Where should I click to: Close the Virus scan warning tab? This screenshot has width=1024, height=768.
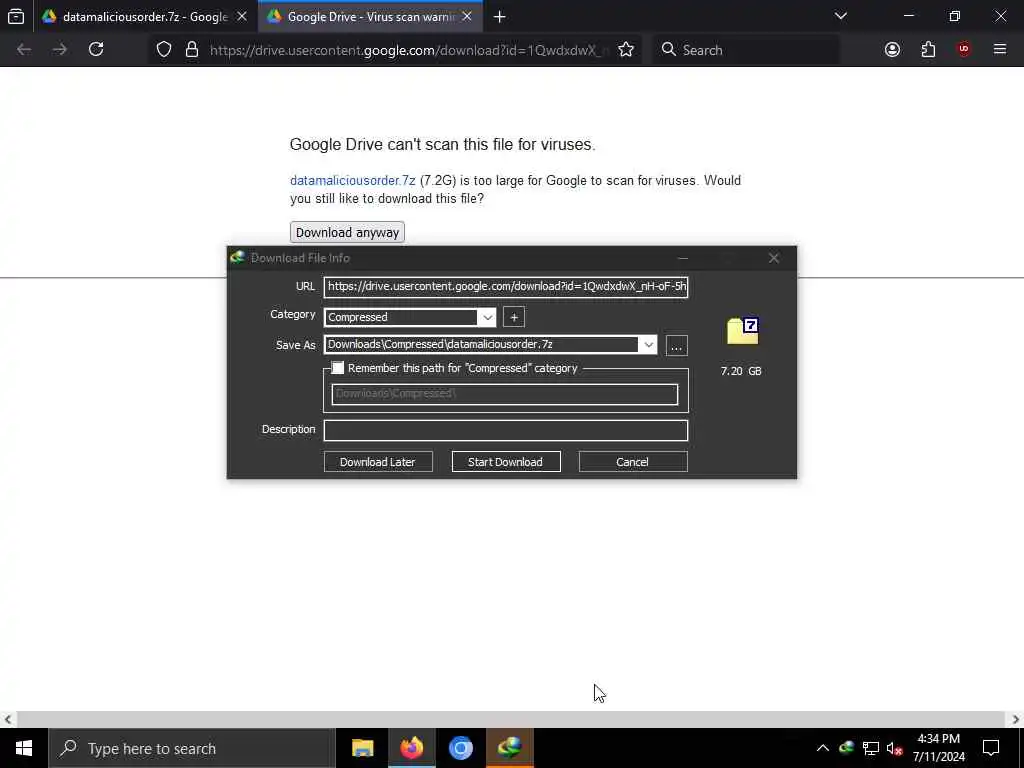coord(467,17)
